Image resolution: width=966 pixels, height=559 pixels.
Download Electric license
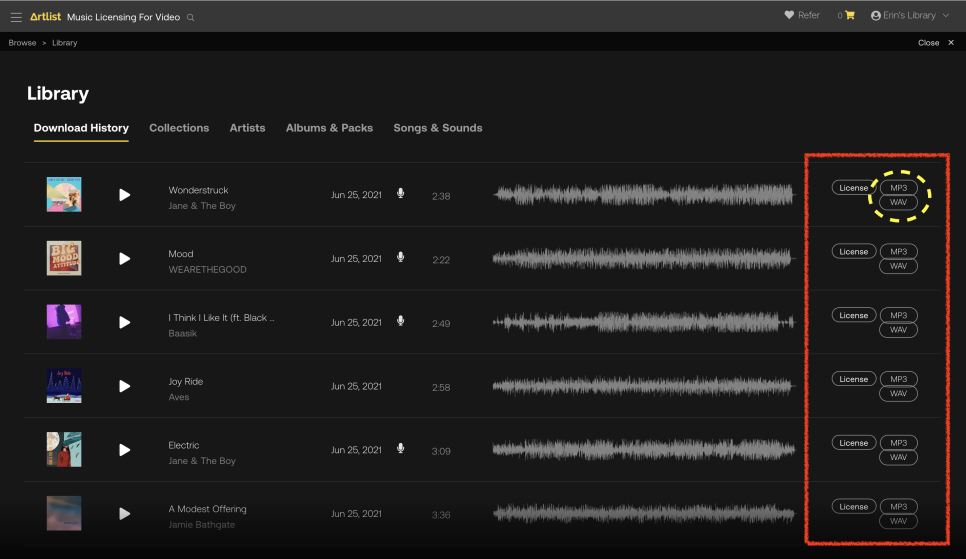click(x=853, y=443)
